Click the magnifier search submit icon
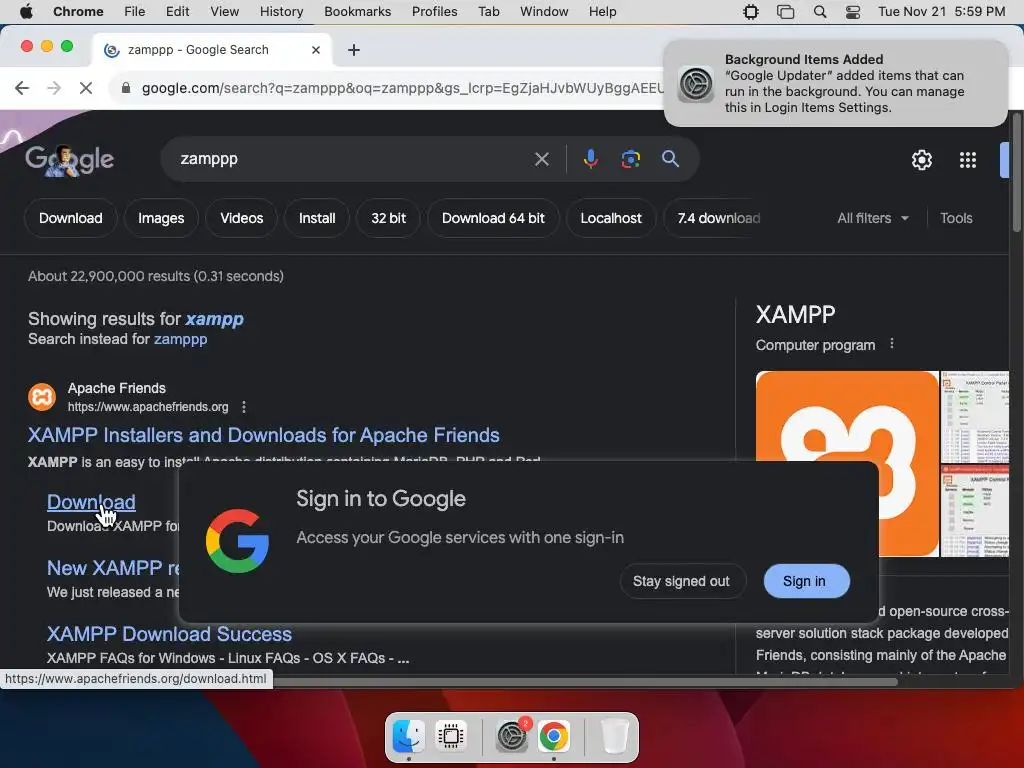1024x768 pixels. pos(670,159)
